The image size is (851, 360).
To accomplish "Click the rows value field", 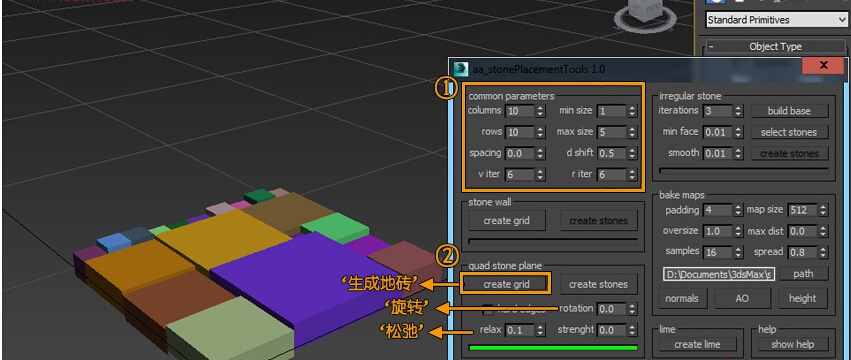I will tap(519, 132).
